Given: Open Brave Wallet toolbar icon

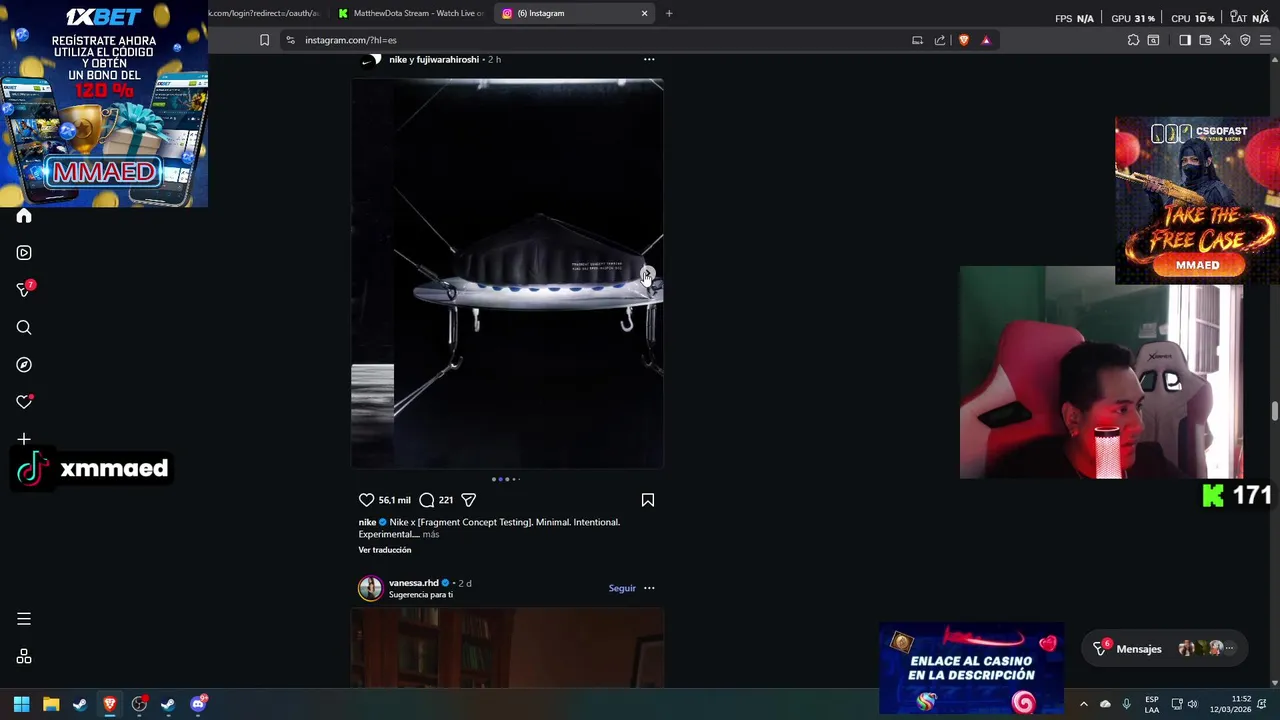Looking at the screenshot, I should tap(1205, 40).
